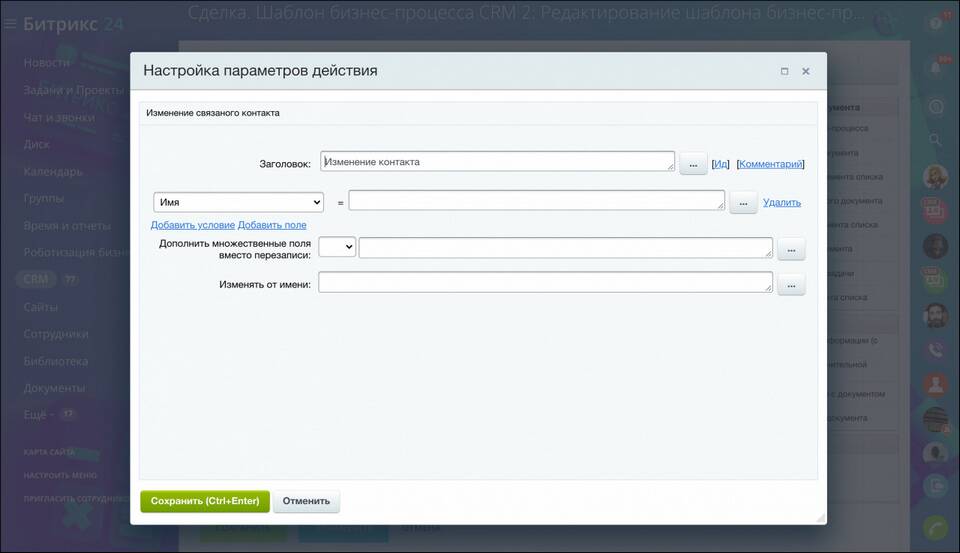Open CRM in the left sidebar menu

tap(36, 280)
